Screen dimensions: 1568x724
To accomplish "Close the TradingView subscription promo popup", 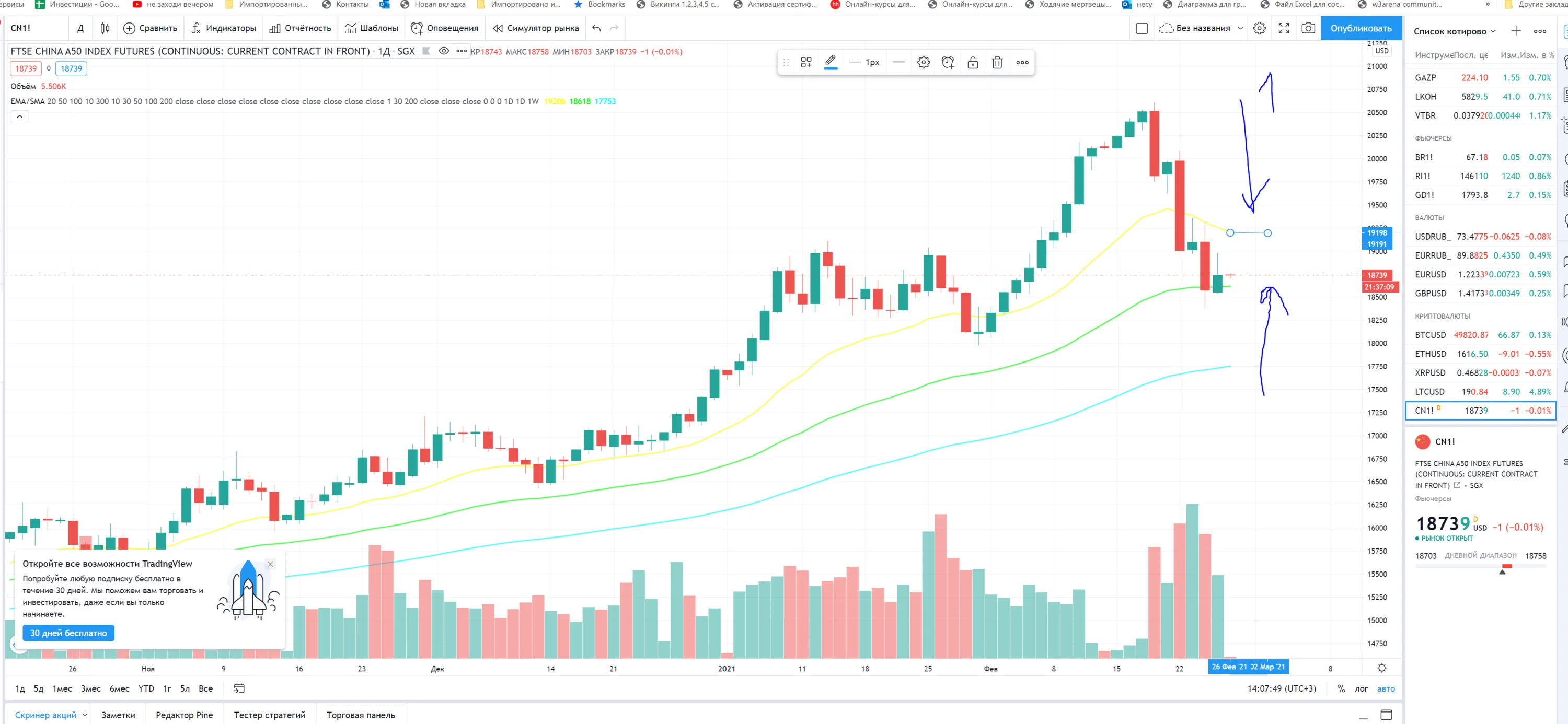I will (270, 564).
